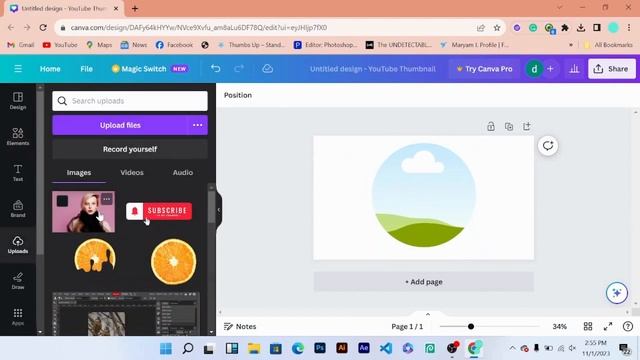Enter fullscreen present mode

(x=608, y=326)
